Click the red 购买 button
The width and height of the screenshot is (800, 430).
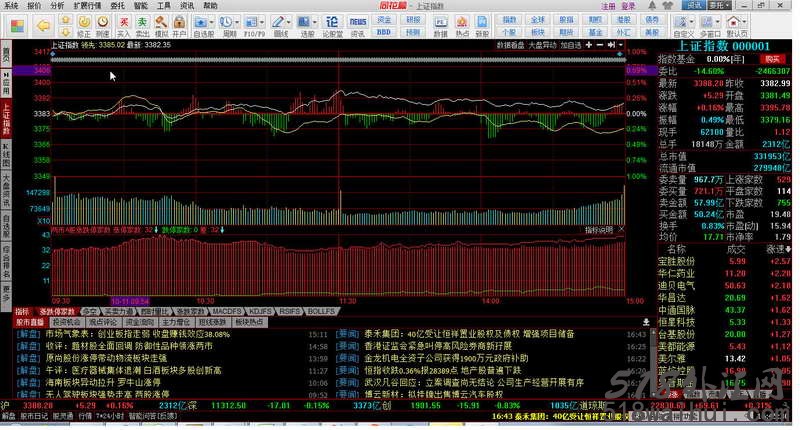tap(772, 59)
